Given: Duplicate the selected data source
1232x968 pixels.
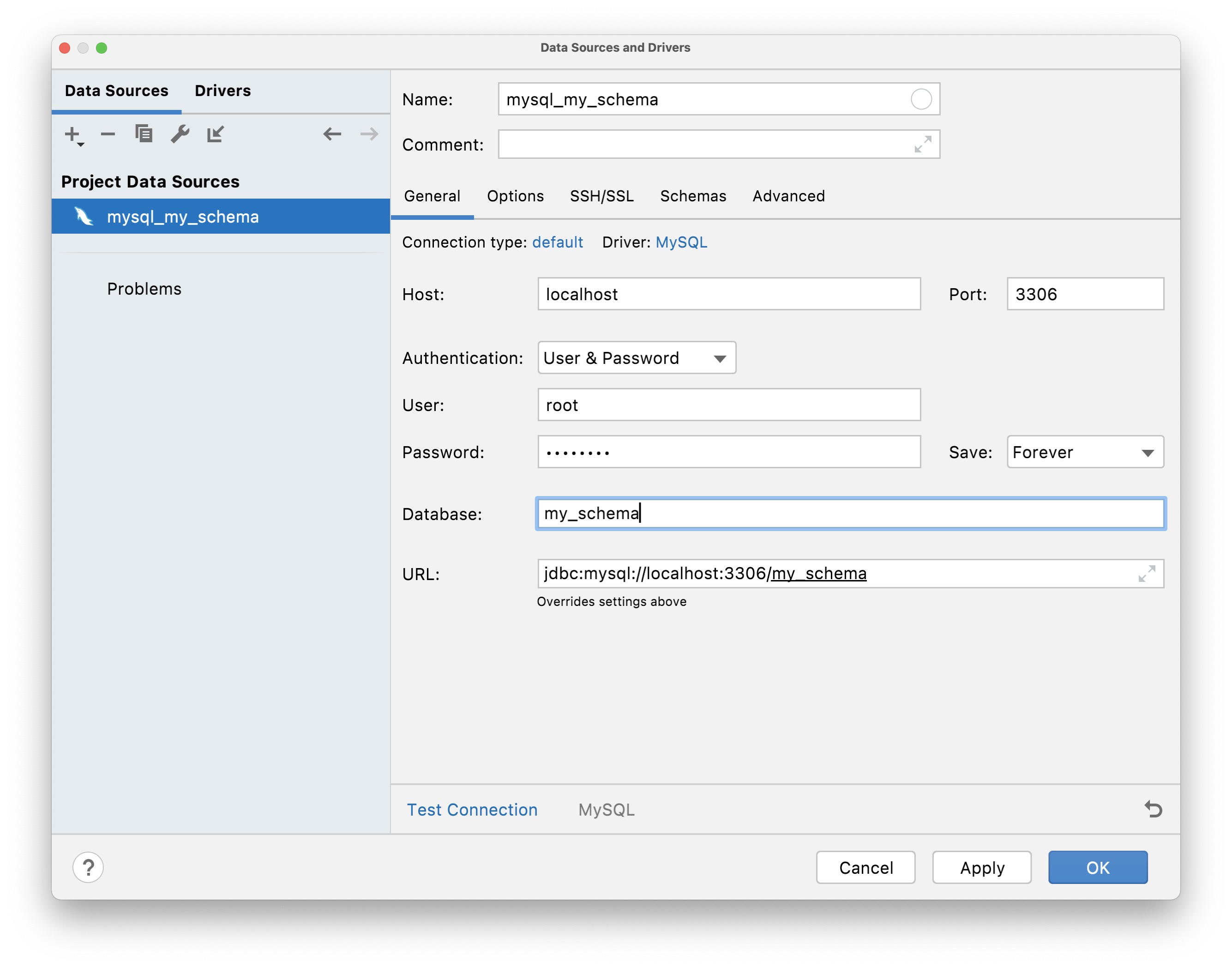Looking at the screenshot, I should (x=144, y=134).
